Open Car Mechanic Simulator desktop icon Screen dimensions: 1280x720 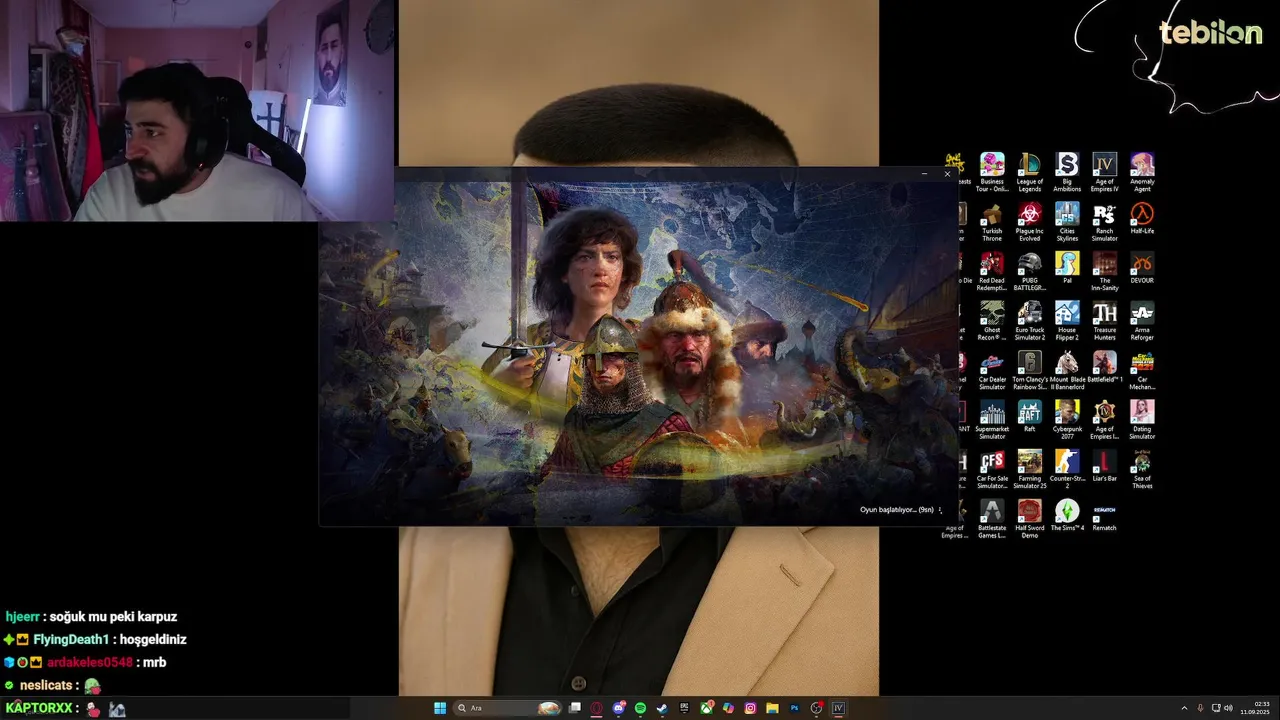click(x=1142, y=370)
